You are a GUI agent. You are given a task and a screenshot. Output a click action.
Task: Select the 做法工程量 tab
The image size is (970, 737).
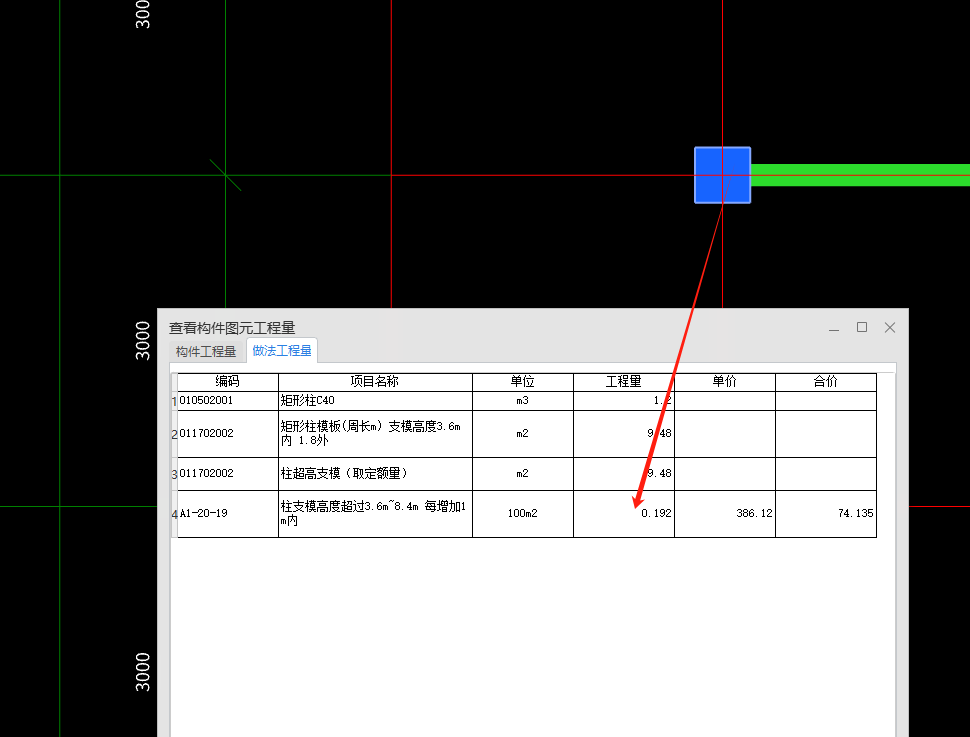[x=282, y=351]
